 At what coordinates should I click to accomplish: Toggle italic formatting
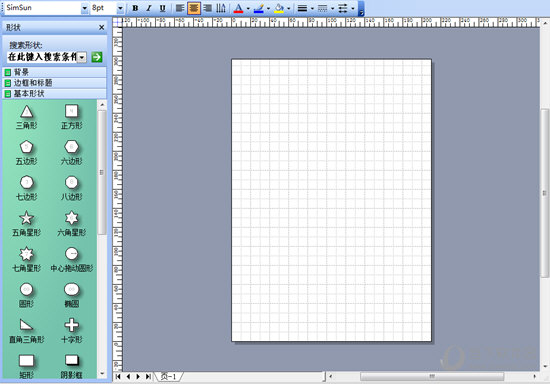[x=149, y=8]
